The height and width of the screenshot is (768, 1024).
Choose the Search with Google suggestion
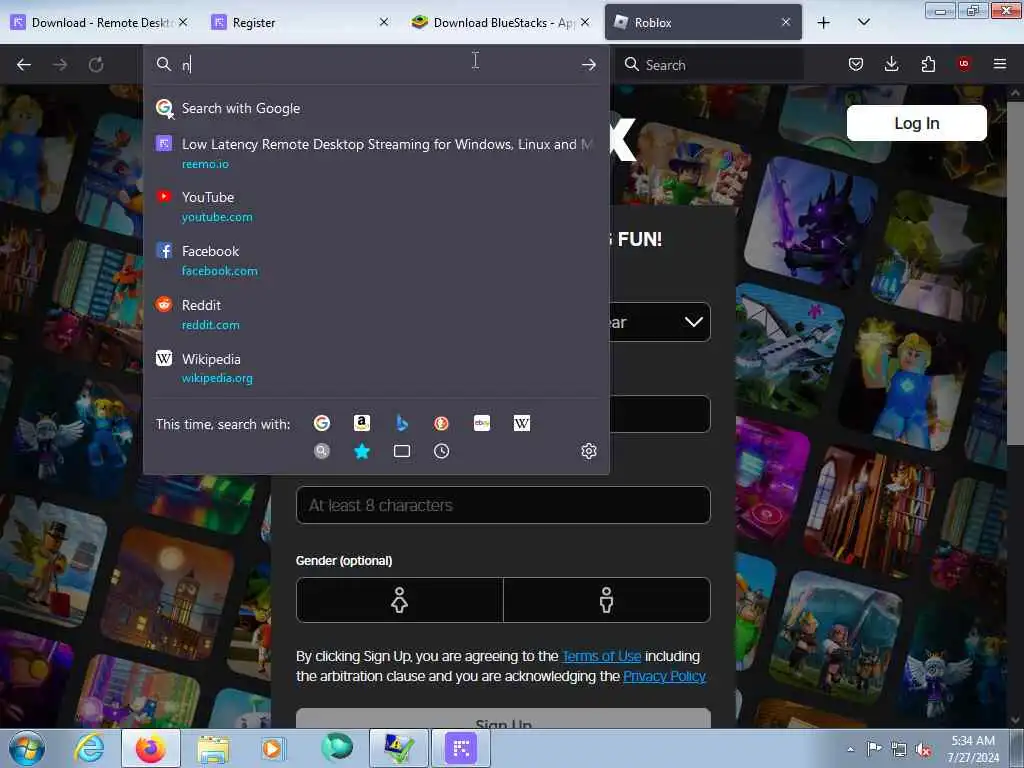pyautogui.click(x=376, y=108)
